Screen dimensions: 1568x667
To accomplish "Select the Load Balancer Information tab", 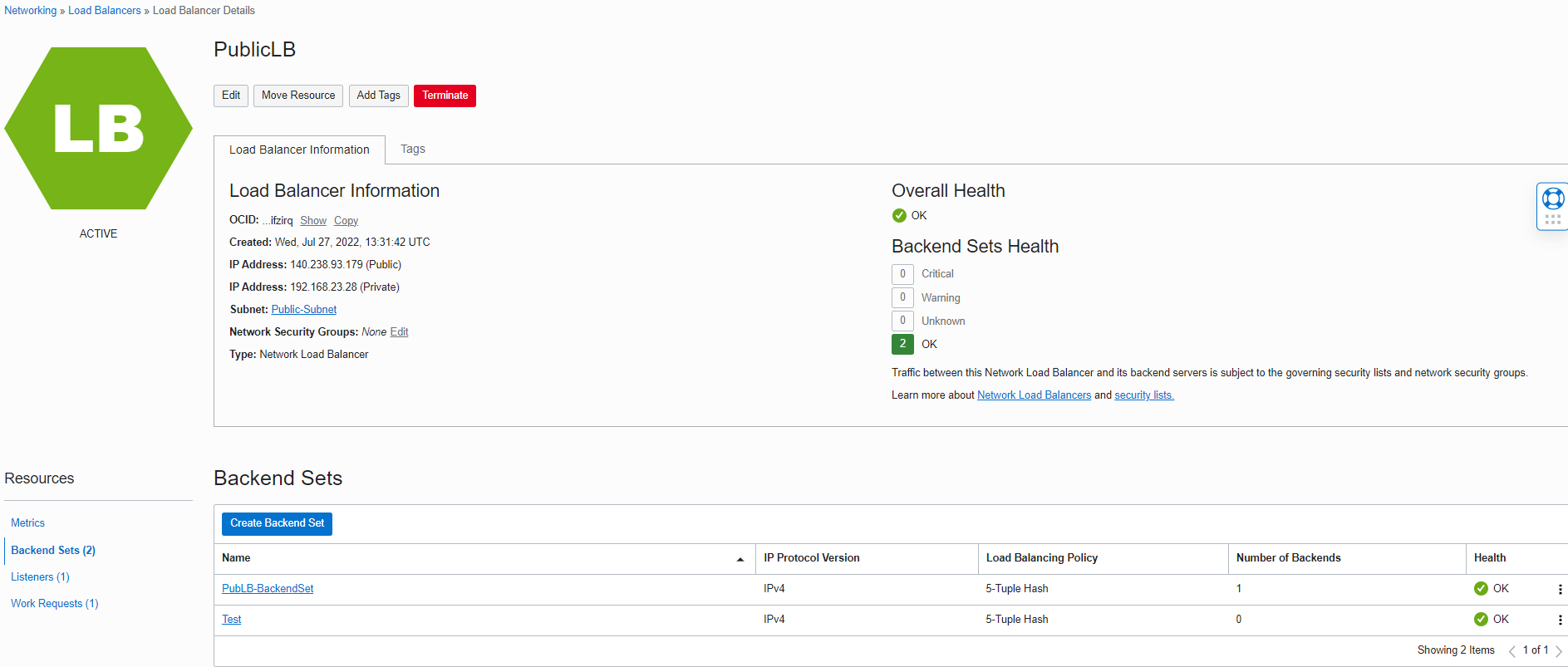I will point(299,150).
